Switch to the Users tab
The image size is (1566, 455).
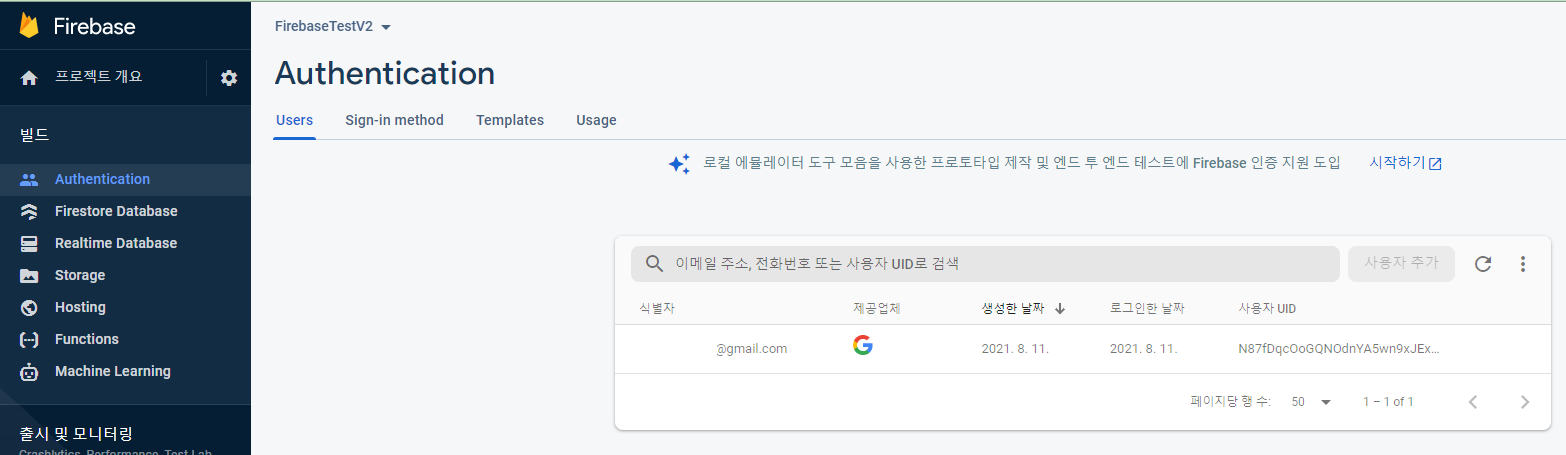[x=294, y=120]
